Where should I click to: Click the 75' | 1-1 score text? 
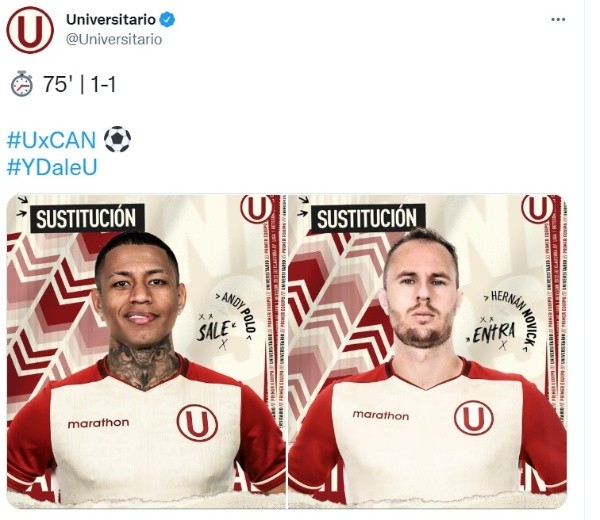click(x=79, y=84)
